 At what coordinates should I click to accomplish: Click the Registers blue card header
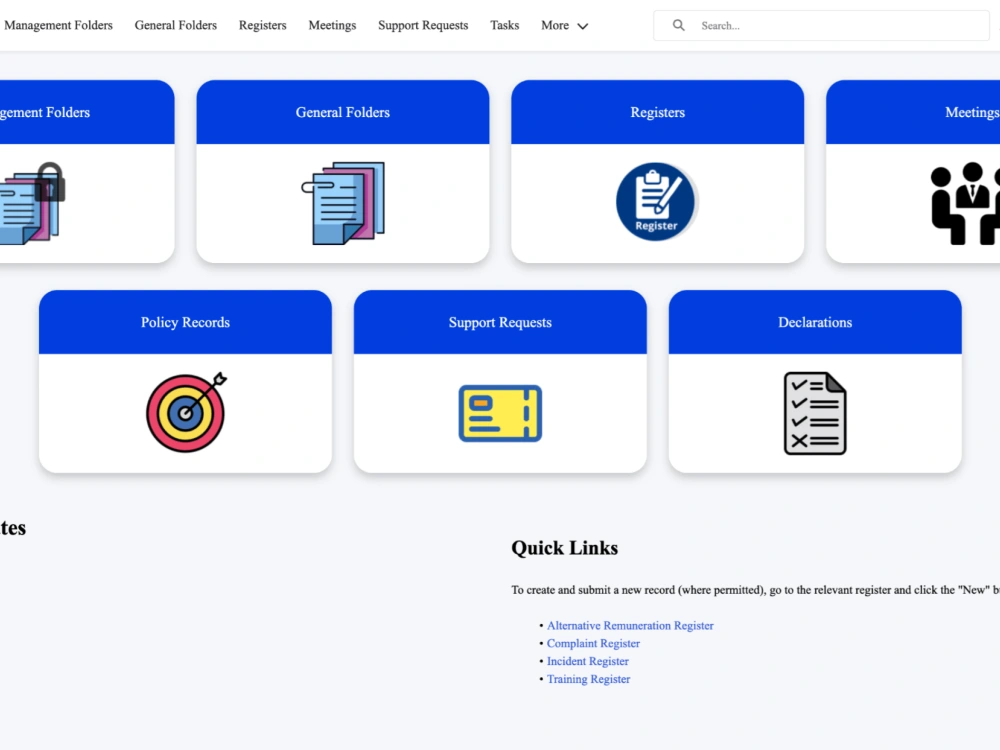click(x=658, y=112)
